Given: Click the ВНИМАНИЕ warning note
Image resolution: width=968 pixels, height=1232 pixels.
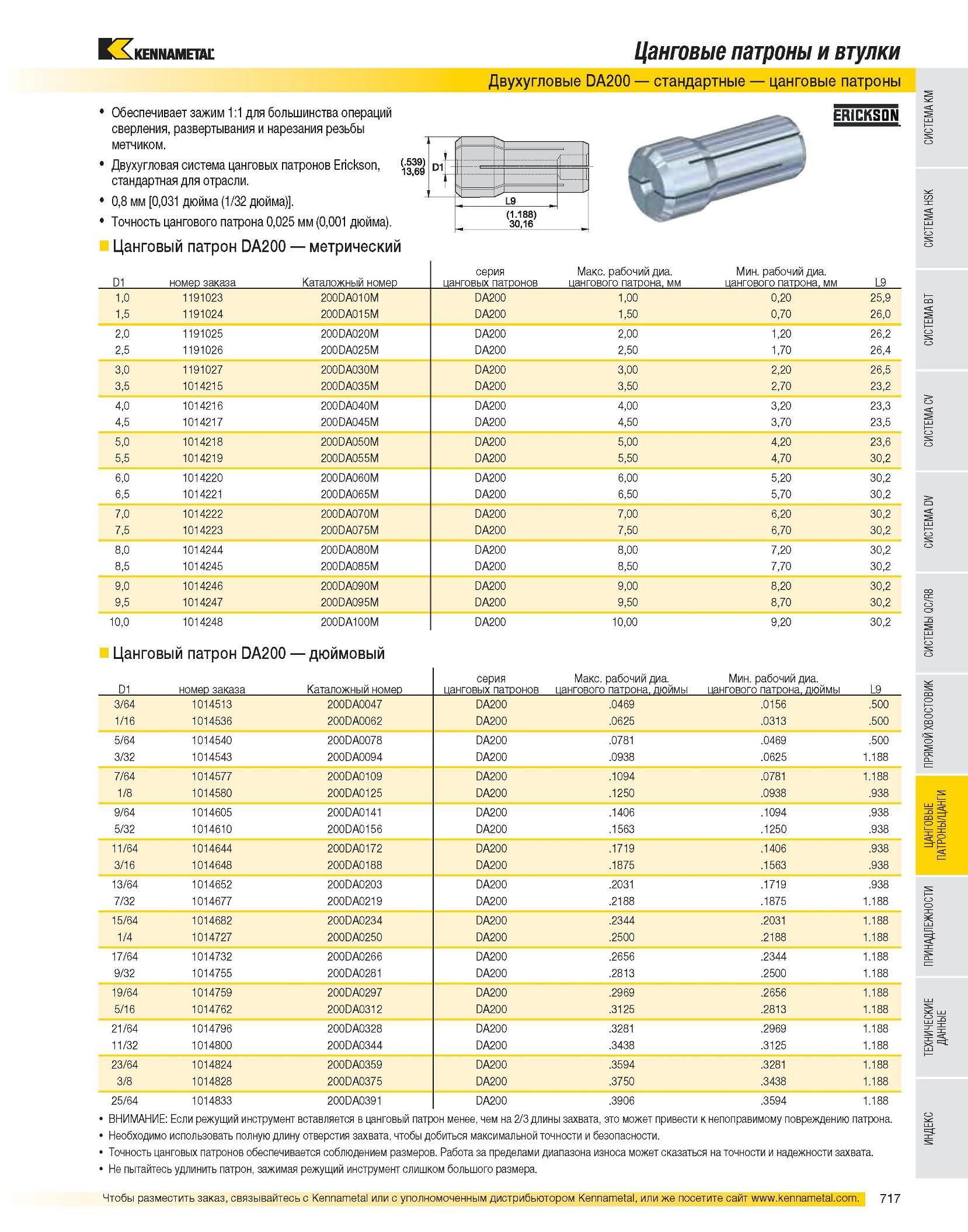Looking at the screenshot, I should (x=500, y=1119).
